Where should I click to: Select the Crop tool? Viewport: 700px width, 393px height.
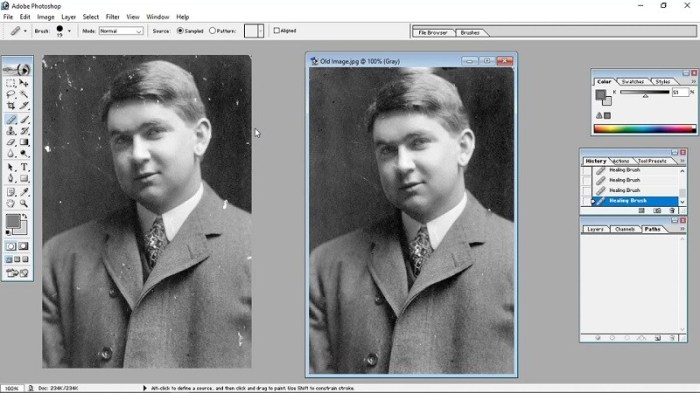11,106
